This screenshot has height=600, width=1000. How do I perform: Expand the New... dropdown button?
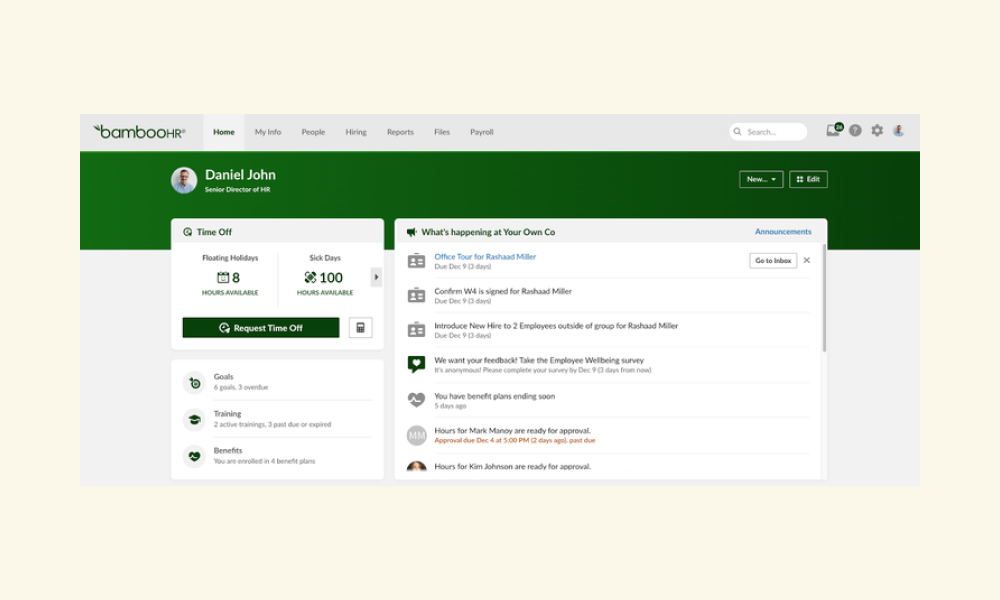[761, 179]
